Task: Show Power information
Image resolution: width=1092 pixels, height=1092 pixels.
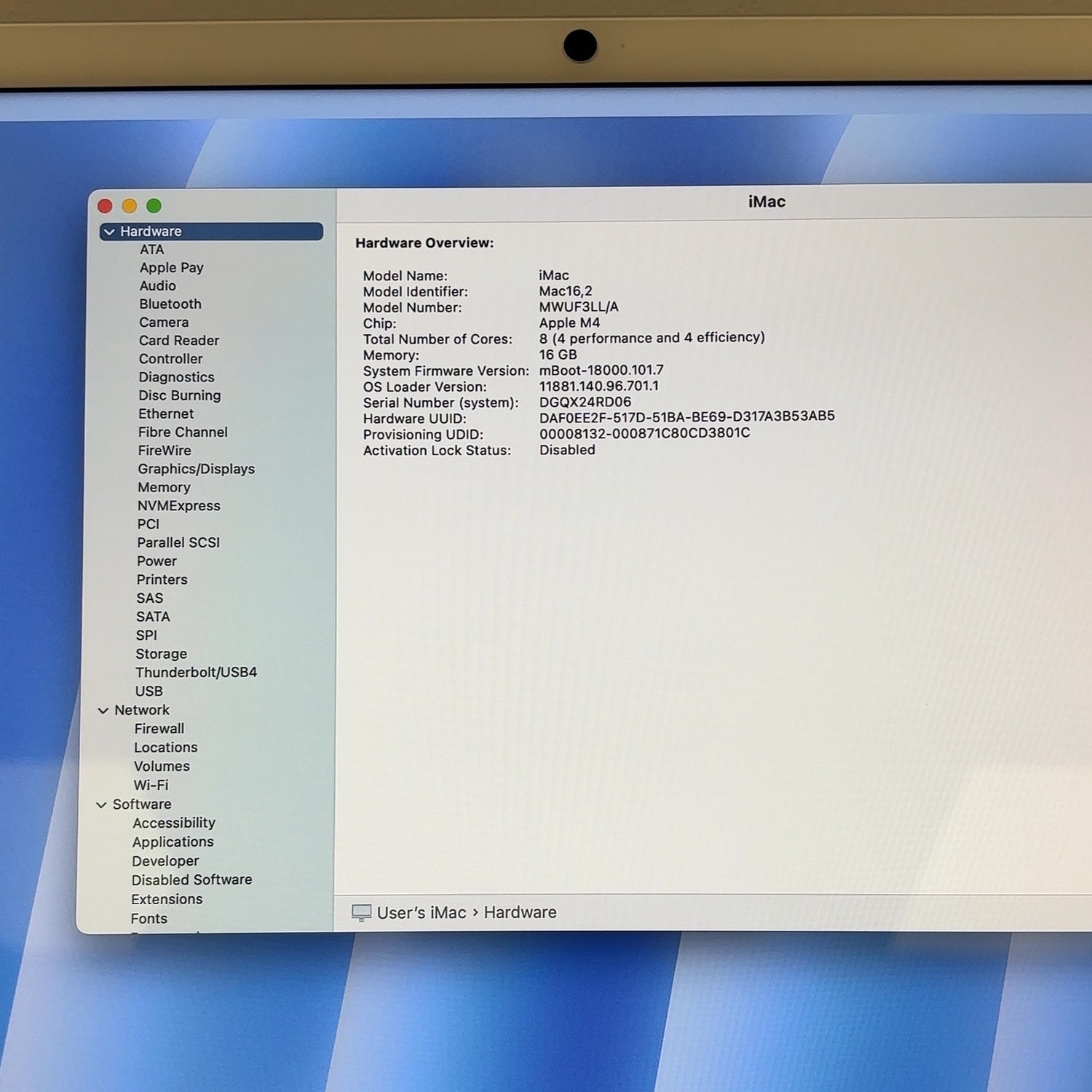Action: tap(157, 561)
